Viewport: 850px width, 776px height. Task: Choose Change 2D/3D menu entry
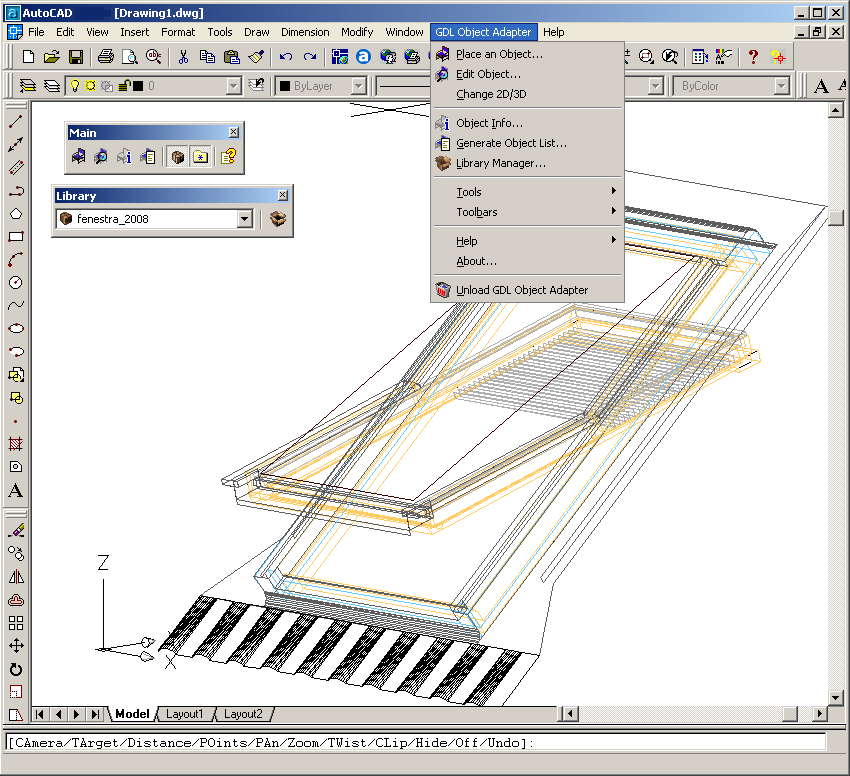point(528,94)
